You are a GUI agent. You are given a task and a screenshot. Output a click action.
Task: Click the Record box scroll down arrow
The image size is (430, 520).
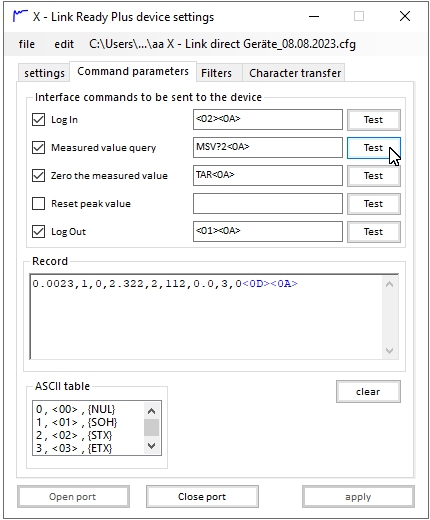[x=389, y=351]
